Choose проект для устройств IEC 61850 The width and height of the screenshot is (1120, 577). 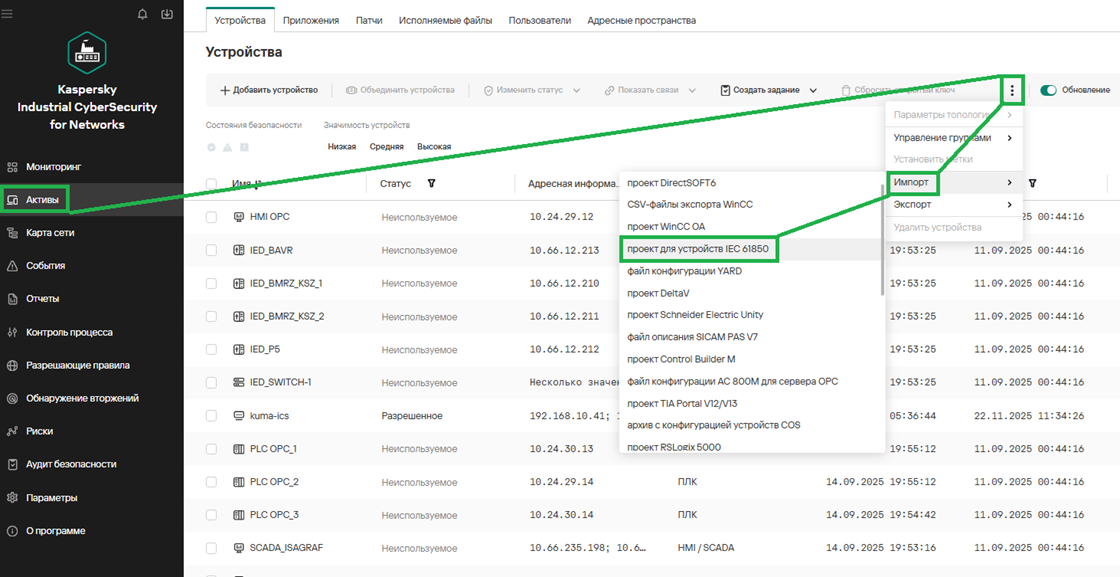[699, 249]
